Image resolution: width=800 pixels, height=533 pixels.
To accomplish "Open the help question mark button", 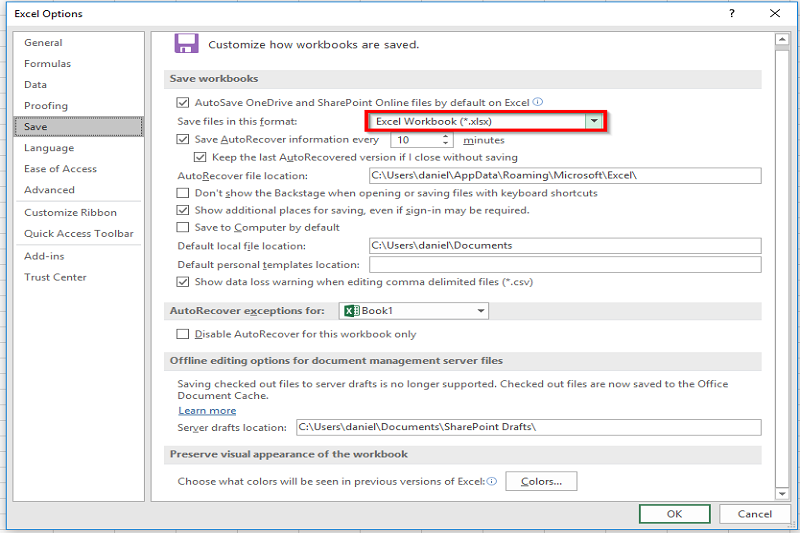I will click(x=732, y=13).
